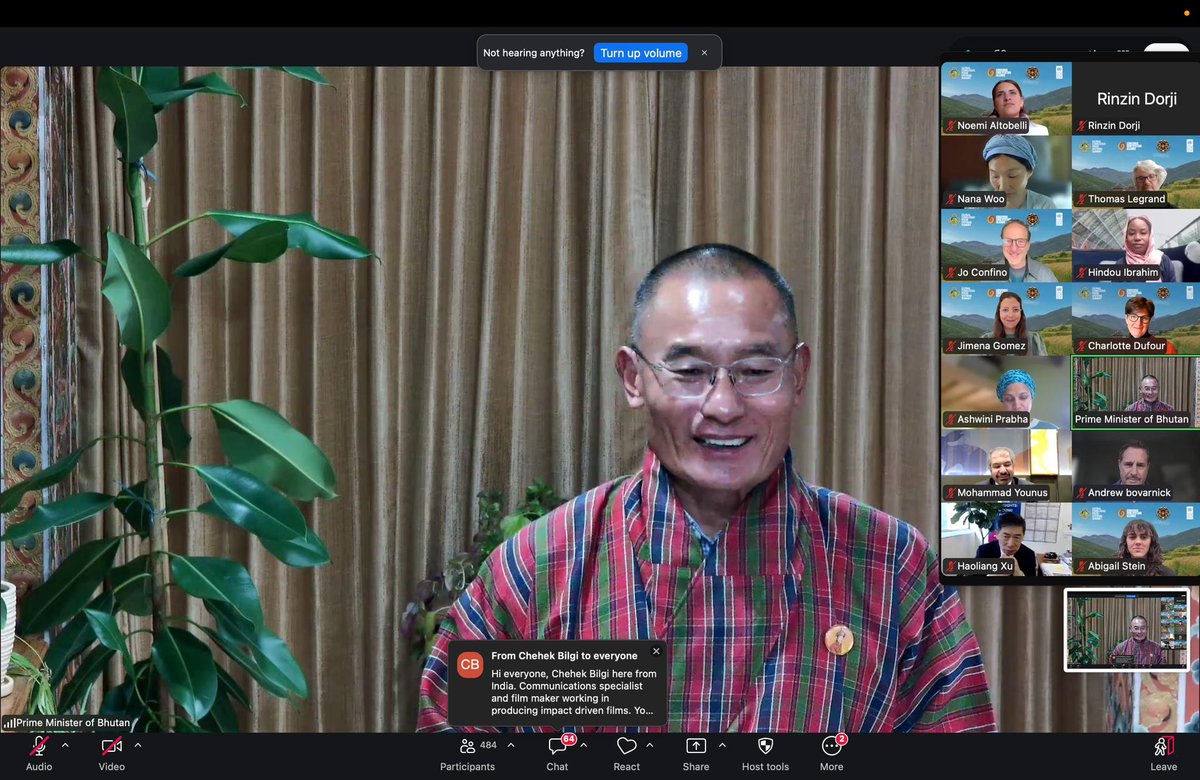Screen dimensions: 1200x780
Task: Click muted mic icon on Mohammad Younus
Action: 951,493
